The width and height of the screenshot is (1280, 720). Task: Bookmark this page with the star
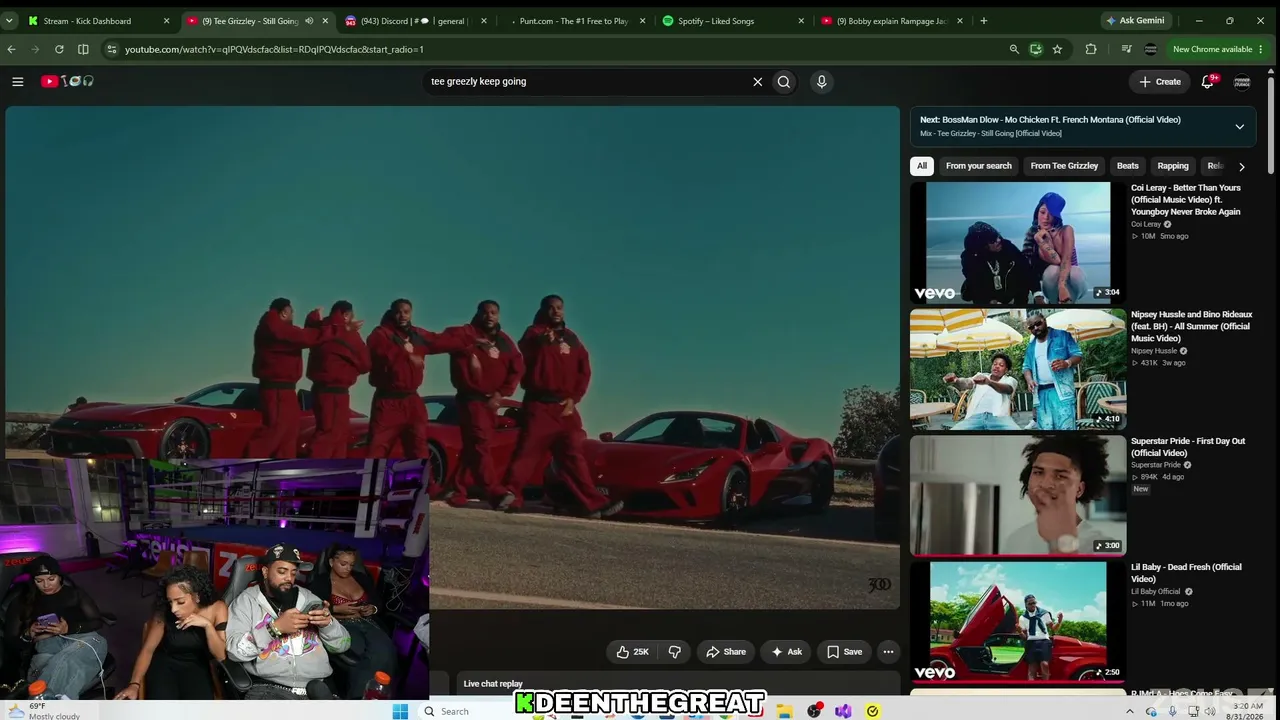[1057, 49]
